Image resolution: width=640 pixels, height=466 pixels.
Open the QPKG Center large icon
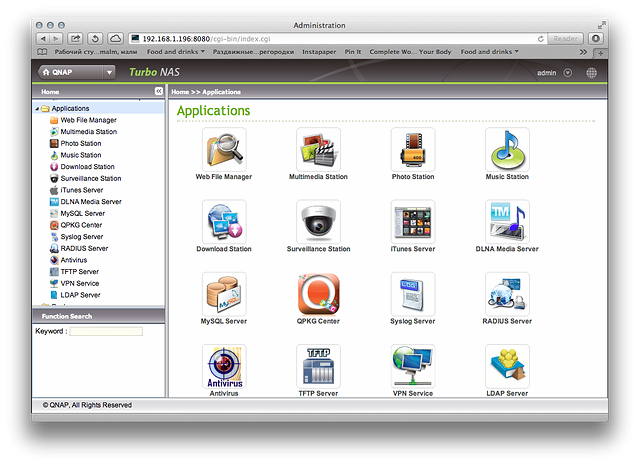[x=318, y=294]
